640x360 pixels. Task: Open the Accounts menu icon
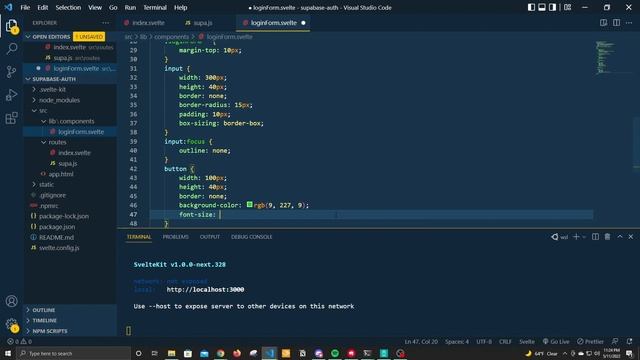[11, 301]
